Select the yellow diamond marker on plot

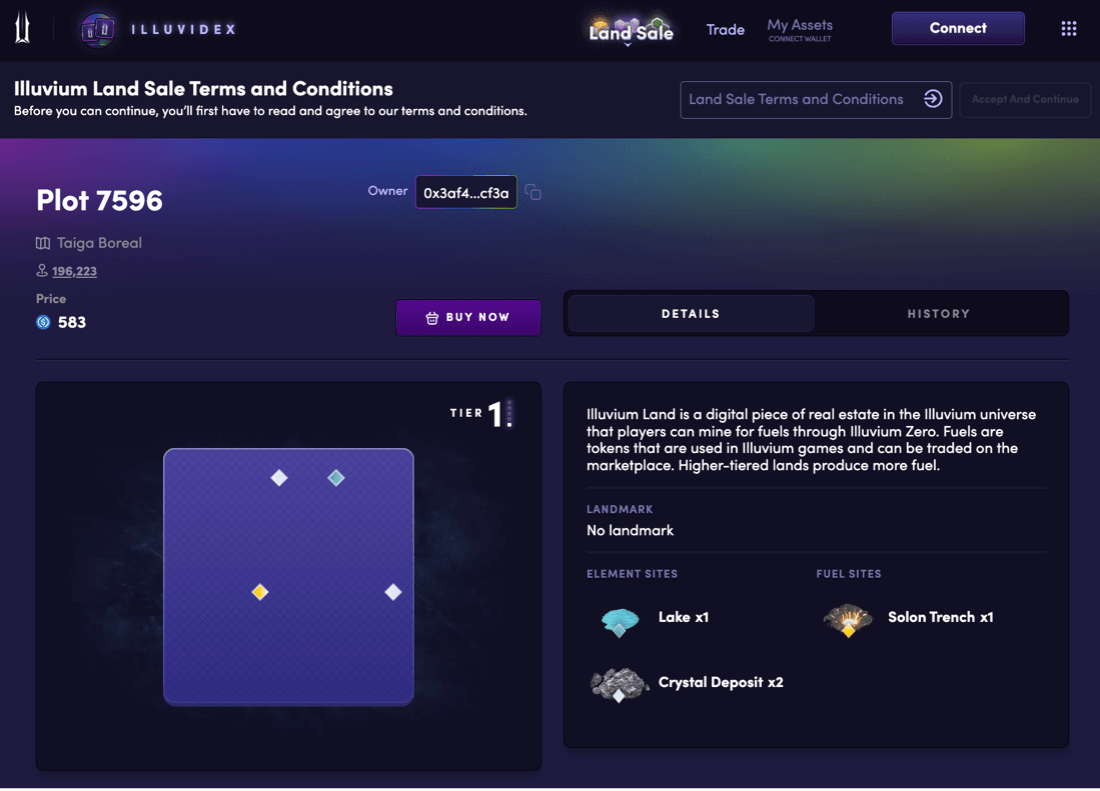[260, 592]
